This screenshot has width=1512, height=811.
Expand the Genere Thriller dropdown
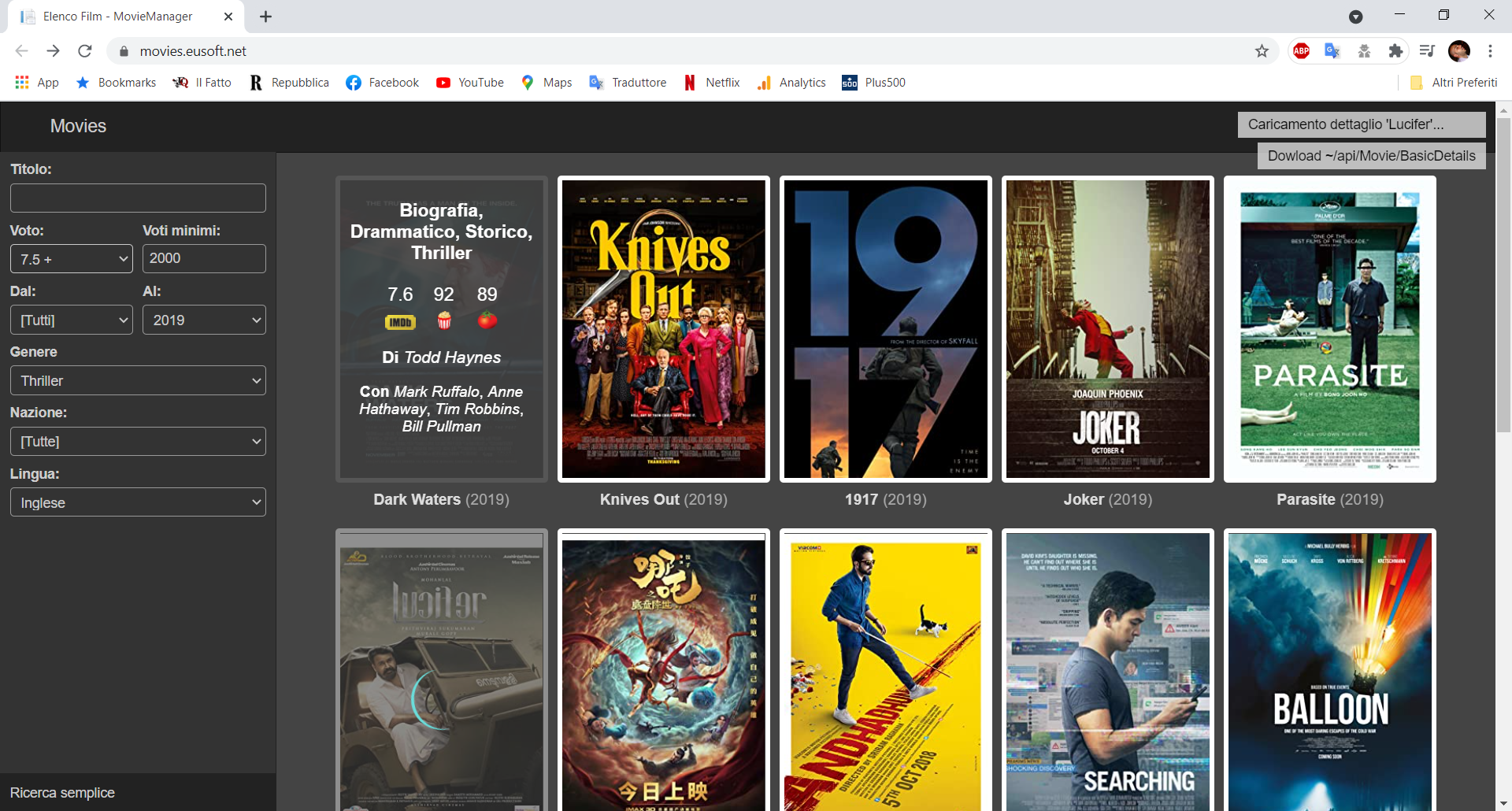pos(138,380)
